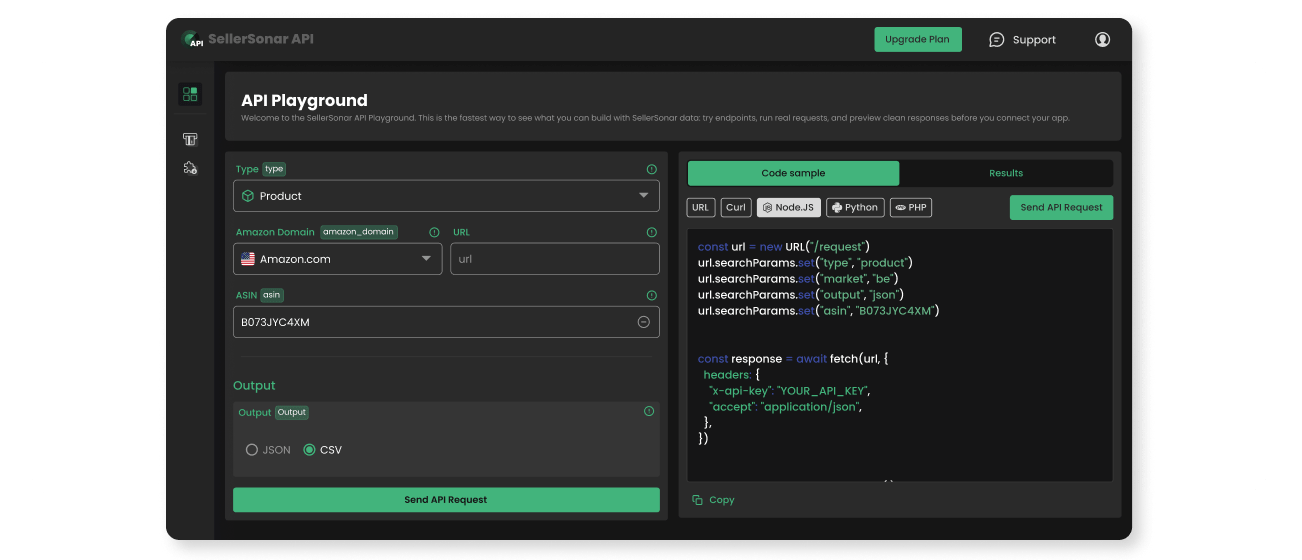Click the Upgrade Plan button

tap(917, 40)
